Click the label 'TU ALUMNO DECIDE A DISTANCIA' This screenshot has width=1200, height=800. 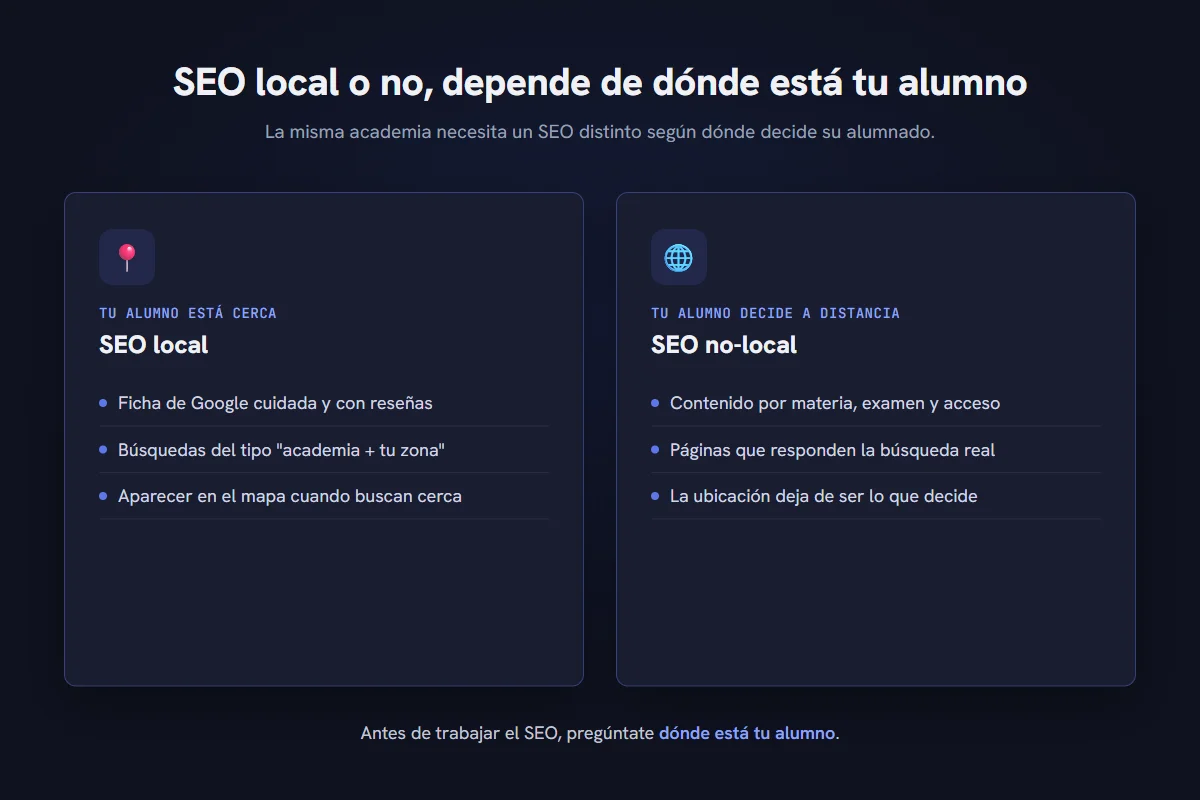(775, 313)
